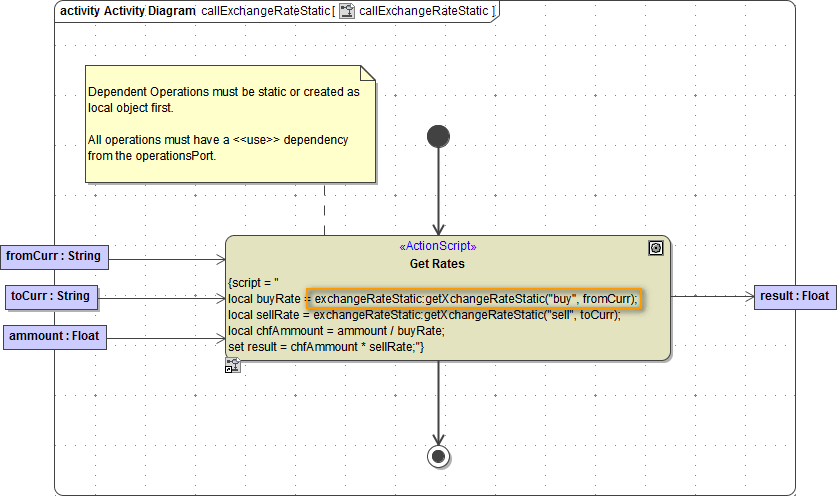The width and height of the screenshot is (838, 497).
Task: Click the highlighted getXchangeRateStatic("buy") expression
Action: coord(474,299)
